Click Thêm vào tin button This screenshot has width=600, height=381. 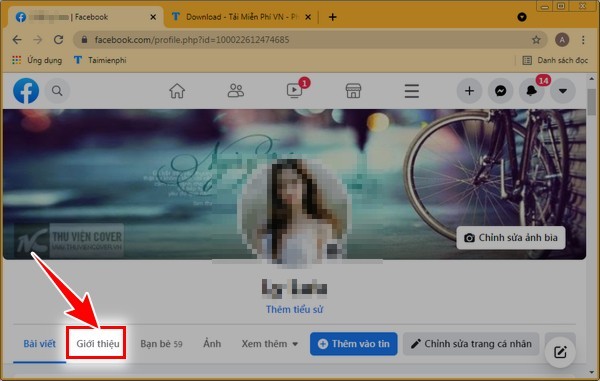point(354,344)
